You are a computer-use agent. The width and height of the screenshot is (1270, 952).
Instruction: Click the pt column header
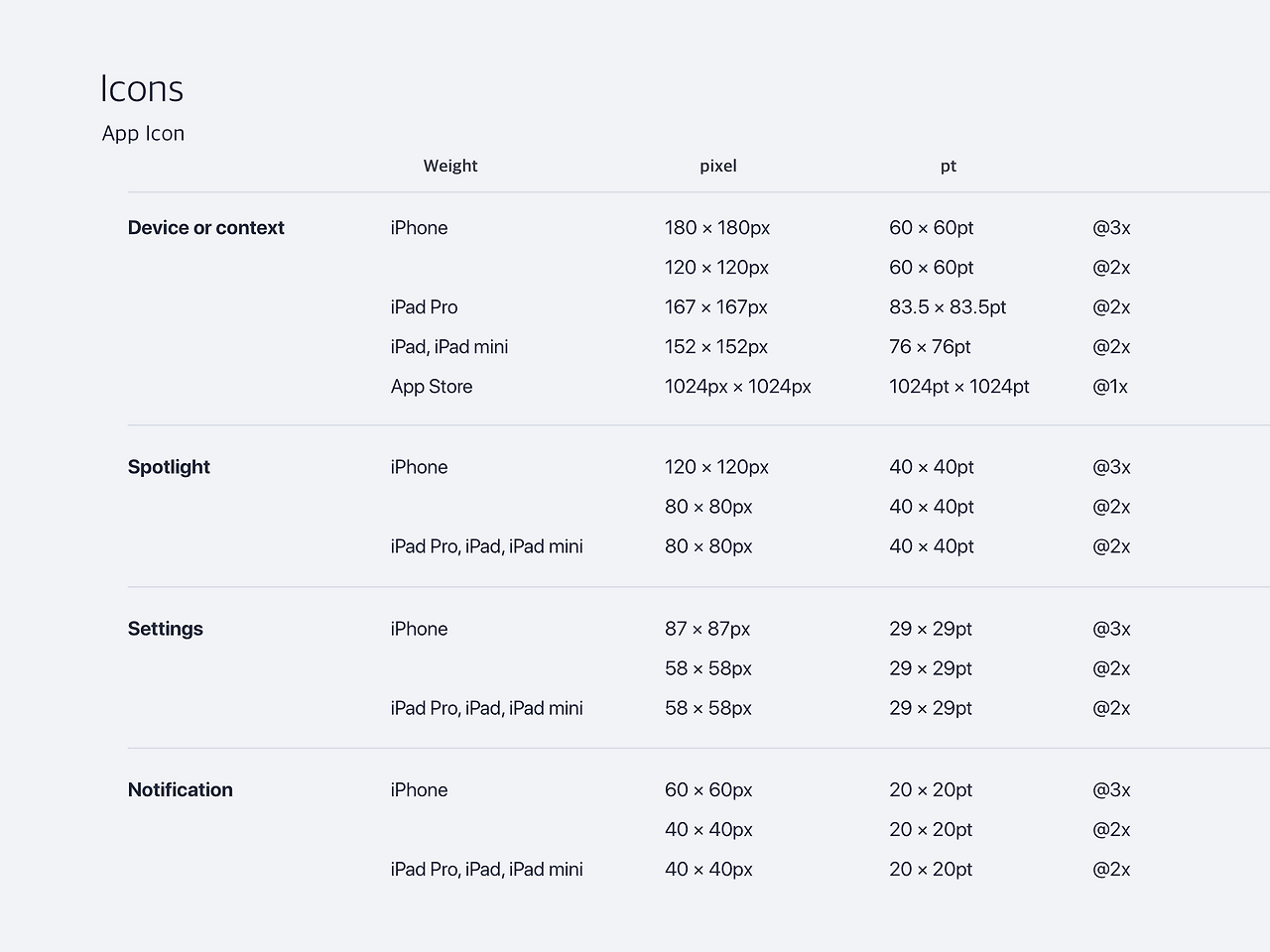[x=949, y=166]
